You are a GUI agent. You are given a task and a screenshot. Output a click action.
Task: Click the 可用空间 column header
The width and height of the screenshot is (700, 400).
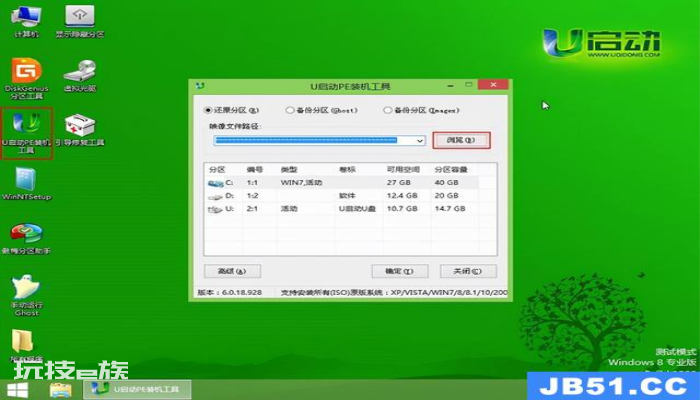[403, 170]
